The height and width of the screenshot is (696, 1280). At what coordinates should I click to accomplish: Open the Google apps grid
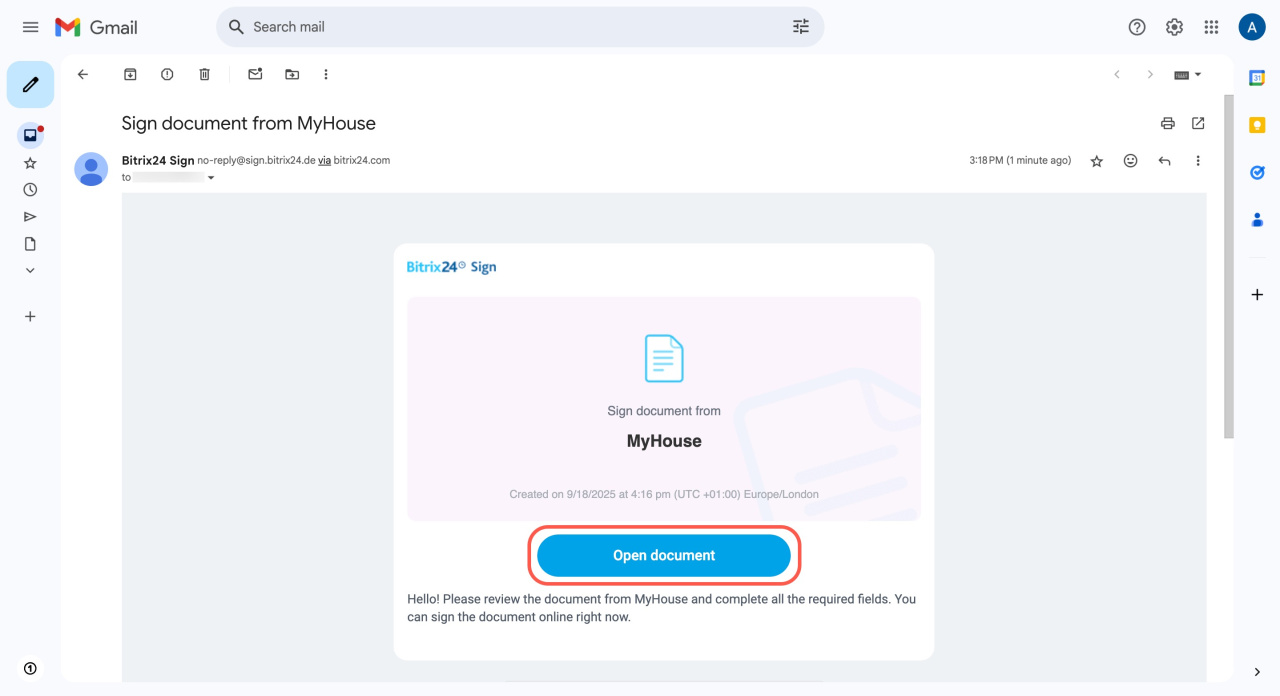click(x=1212, y=27)
